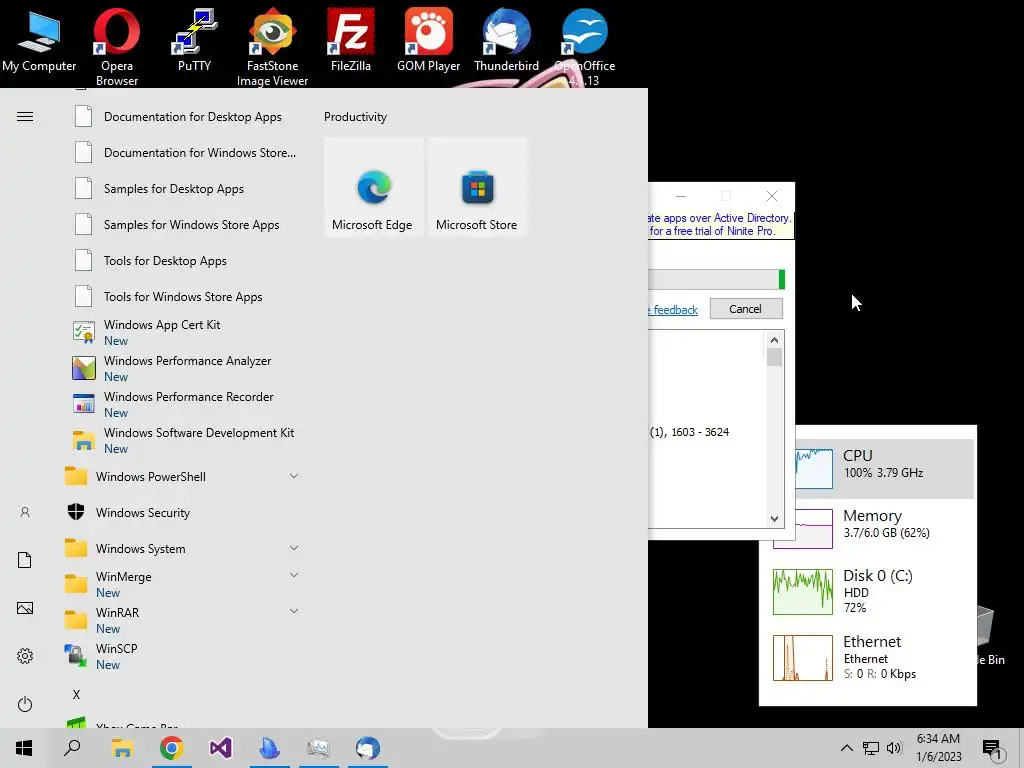Click the Productivity group heading
This screenshot has height=768, width=1024.
pyautogui.click(x=355, y=117)
